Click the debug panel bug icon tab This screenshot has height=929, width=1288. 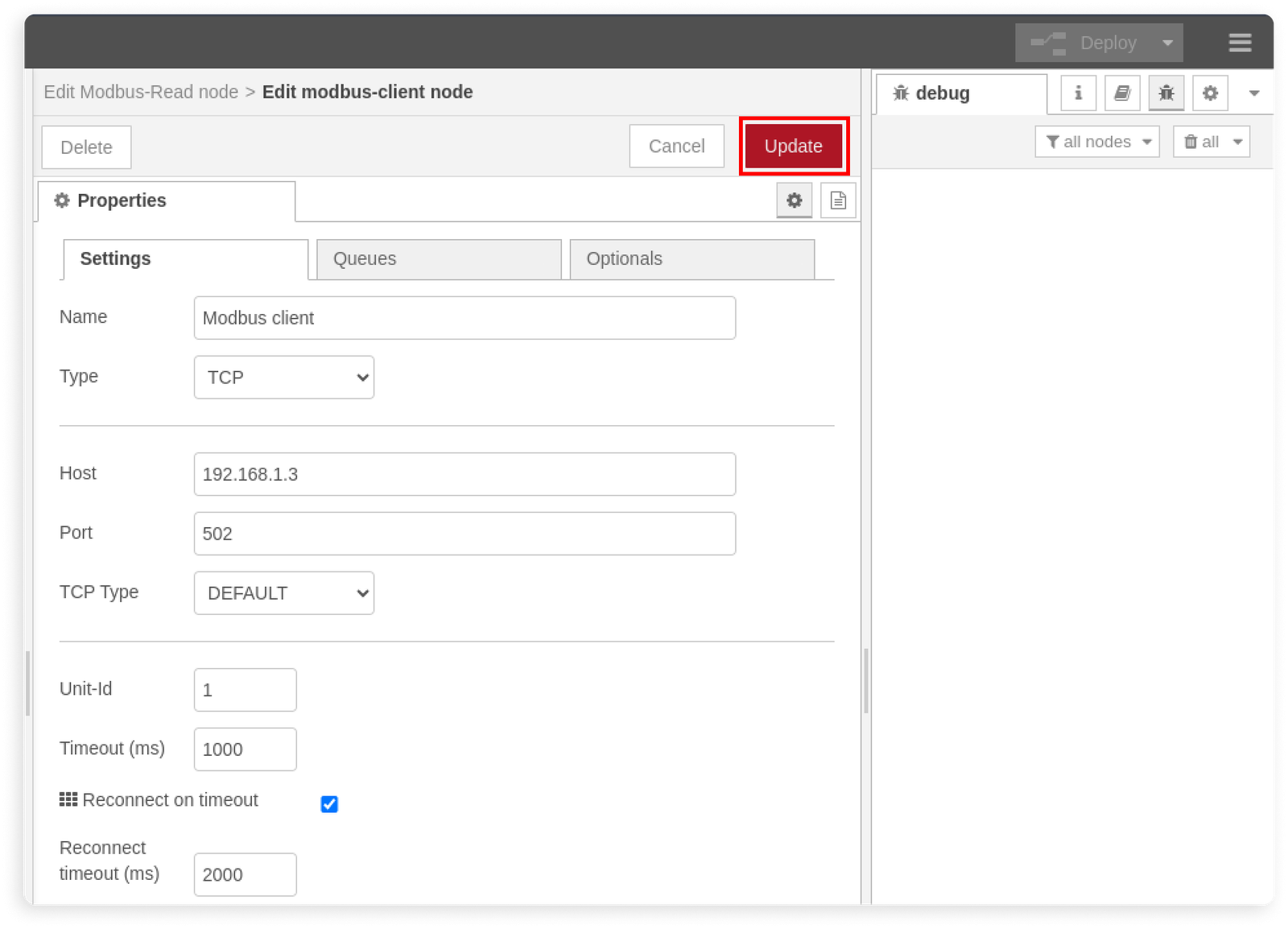pyautogui.click(x=1166, y=93)
